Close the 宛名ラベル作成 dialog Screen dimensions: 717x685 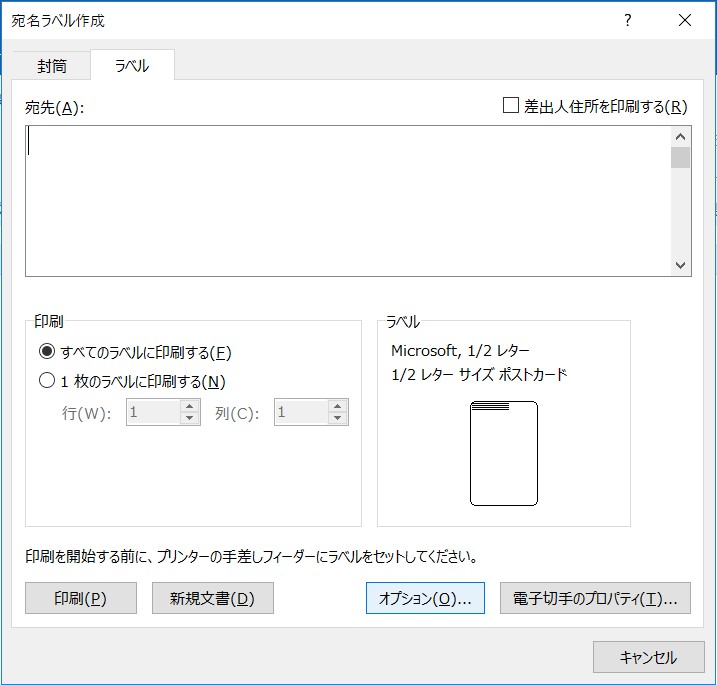click(685, 20)
